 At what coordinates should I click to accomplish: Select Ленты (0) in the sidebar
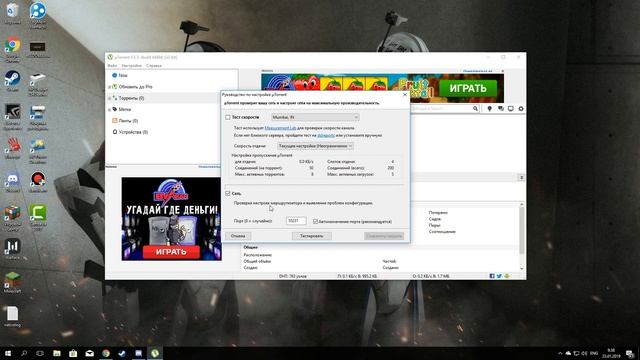tap(128, 120)
